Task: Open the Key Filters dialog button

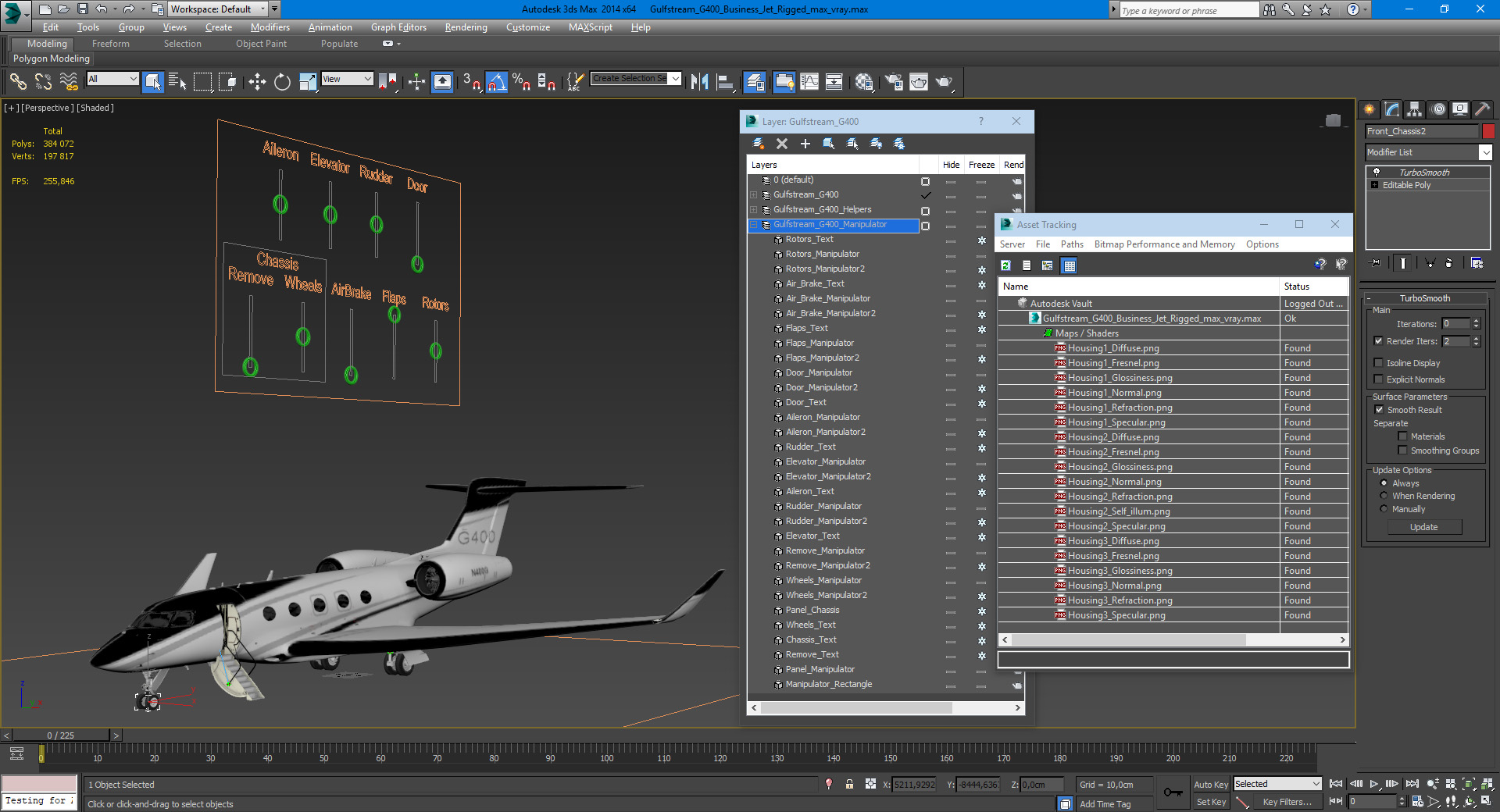Action: pyautogui.click(x=1287, y=802)
